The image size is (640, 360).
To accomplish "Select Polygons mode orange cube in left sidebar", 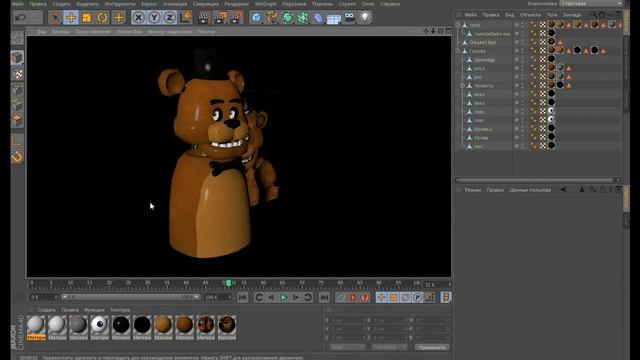I will (17, 120).
